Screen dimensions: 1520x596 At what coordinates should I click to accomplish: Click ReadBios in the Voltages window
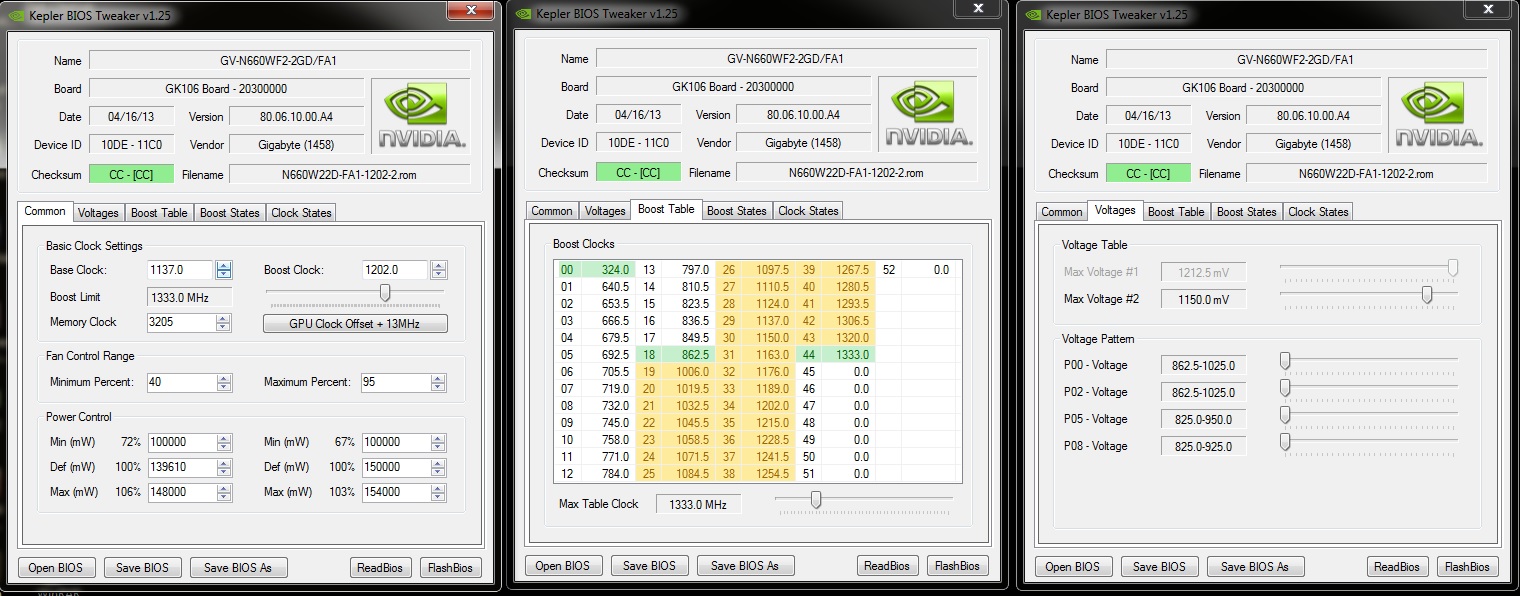click(1396, 567)
